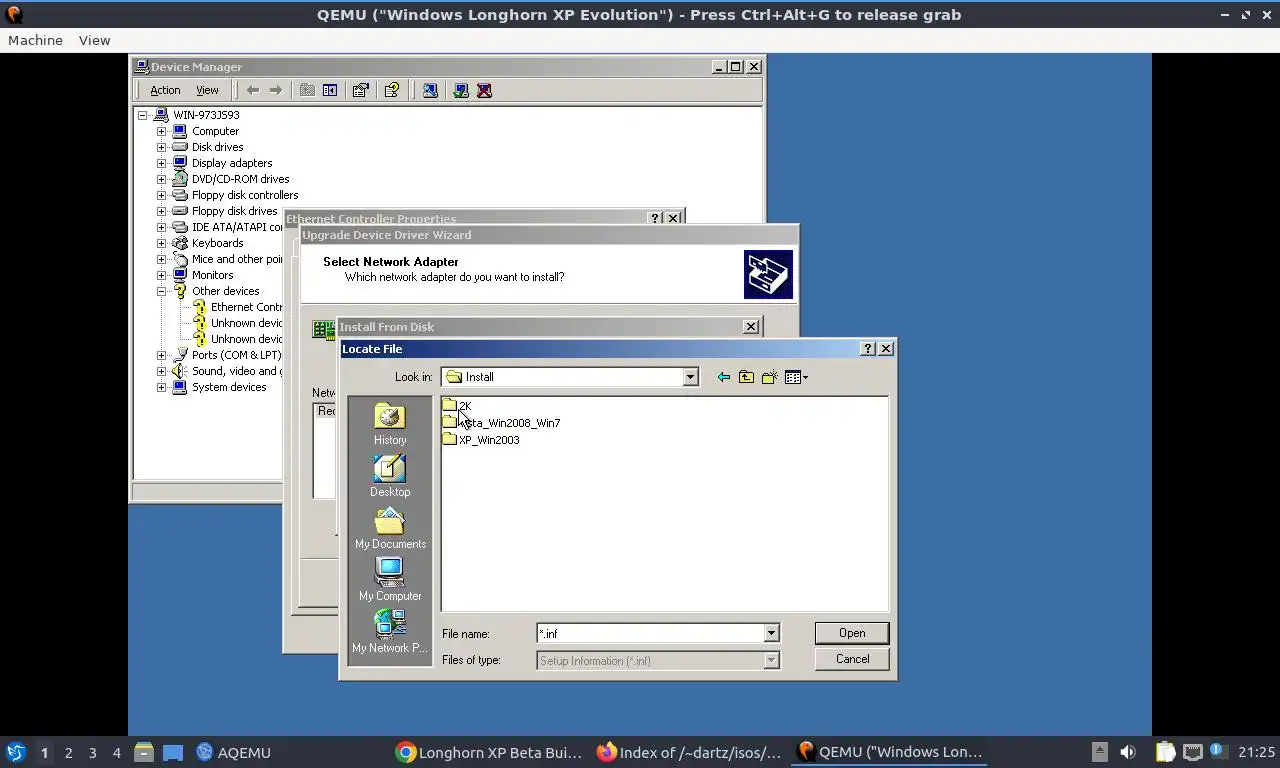This screenshot has height=768, width=1280.
Task: Expand the Computer node
Action: 161,131
